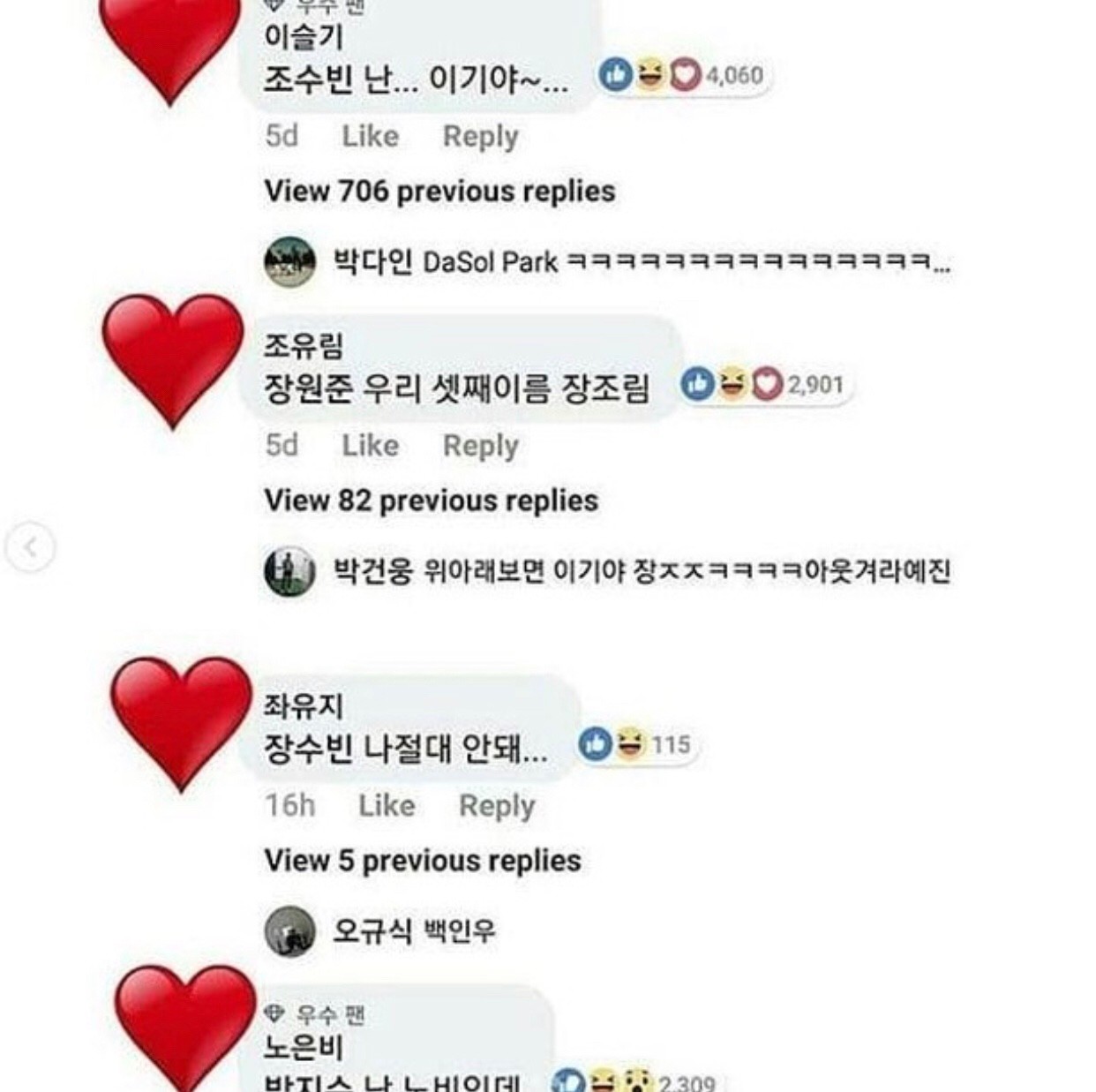The image size is (1096, 1092).
Task: Open 오규식 profile picture avatar
Action: click(289, 931)
